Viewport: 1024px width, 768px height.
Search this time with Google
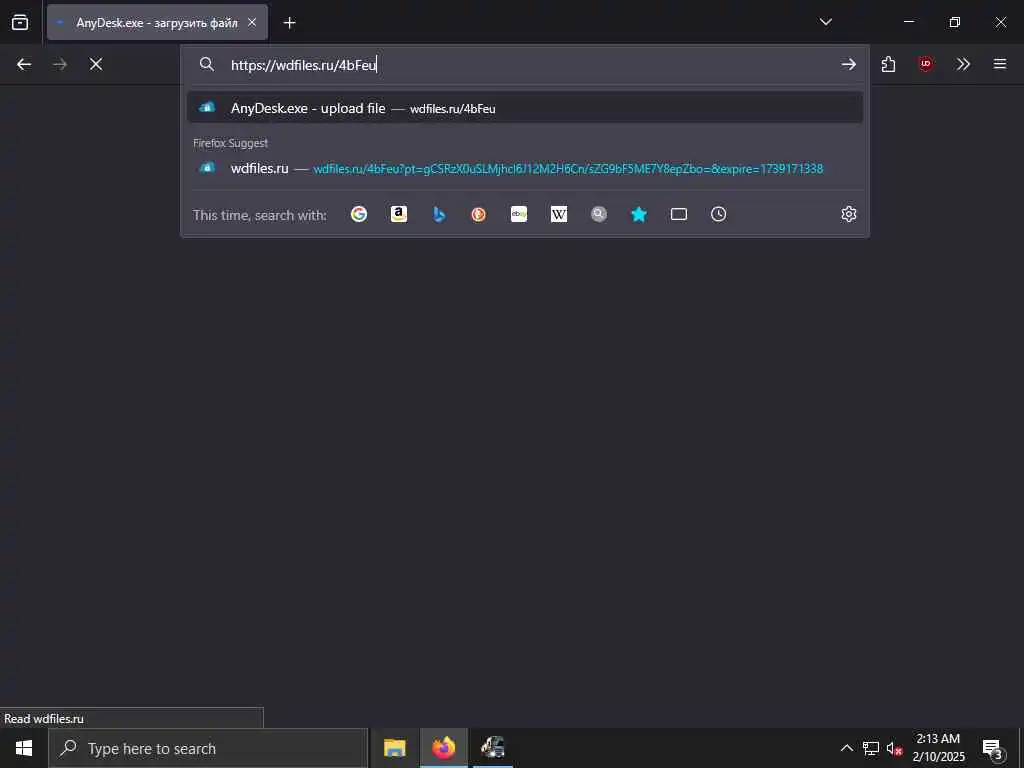[x=359, y=214]
